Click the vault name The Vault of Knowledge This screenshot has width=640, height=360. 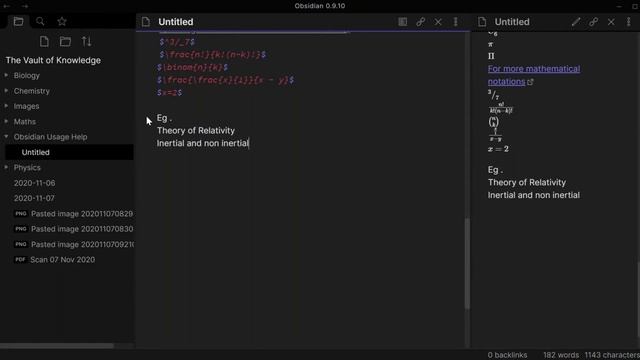click(53, 60)
